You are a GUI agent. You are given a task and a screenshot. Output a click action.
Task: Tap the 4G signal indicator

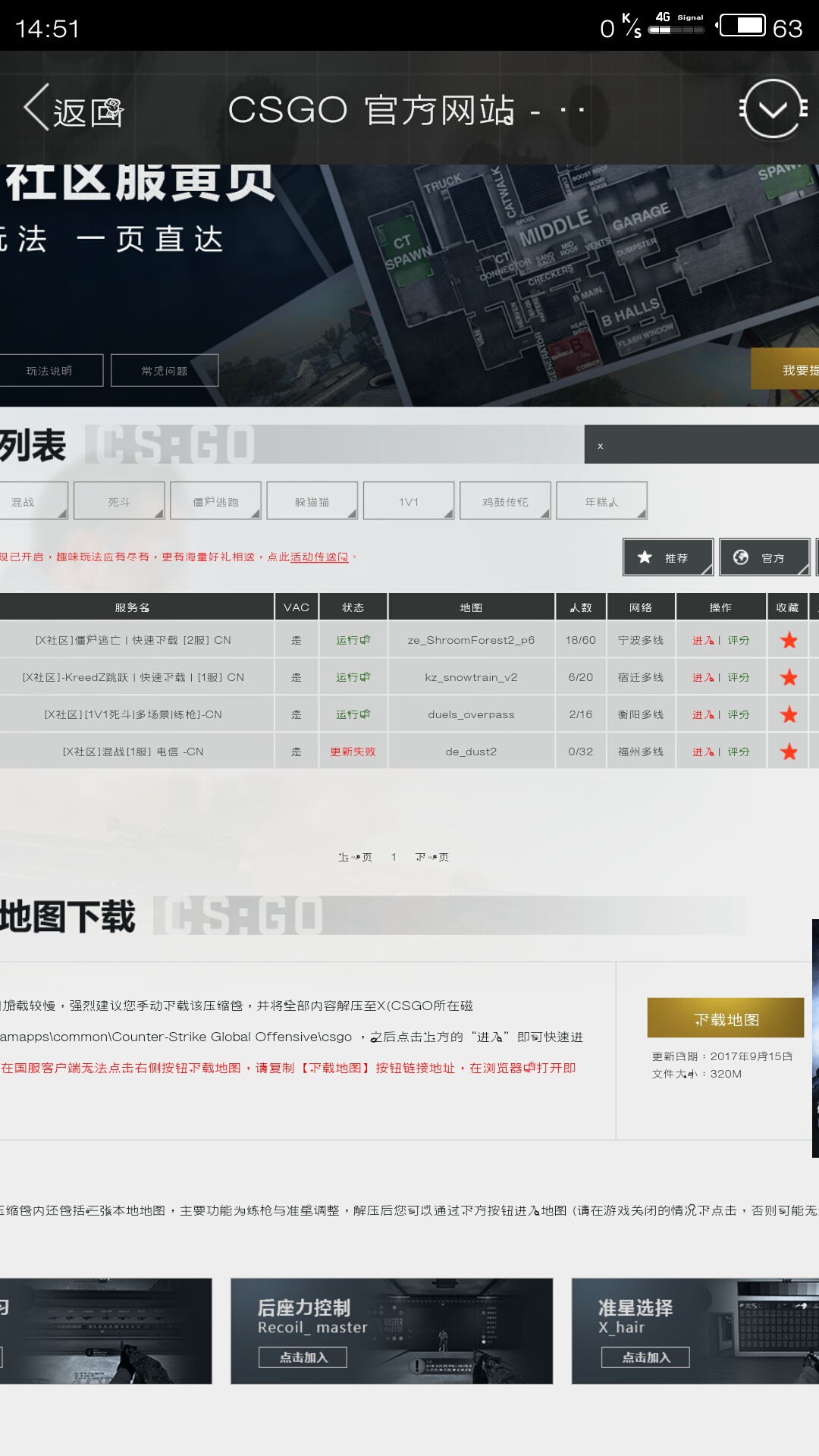(676, 24)
